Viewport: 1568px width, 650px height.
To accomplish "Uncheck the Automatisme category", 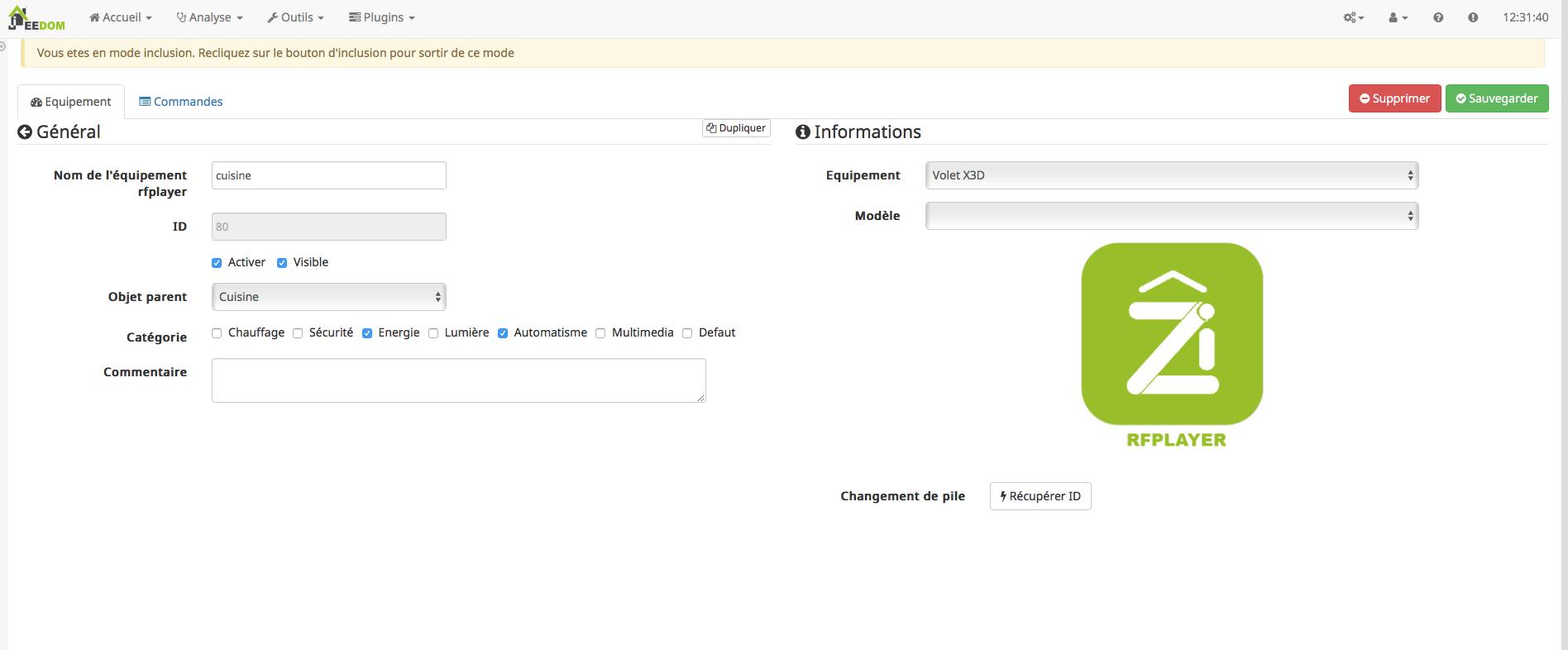I will click(503, 333).
